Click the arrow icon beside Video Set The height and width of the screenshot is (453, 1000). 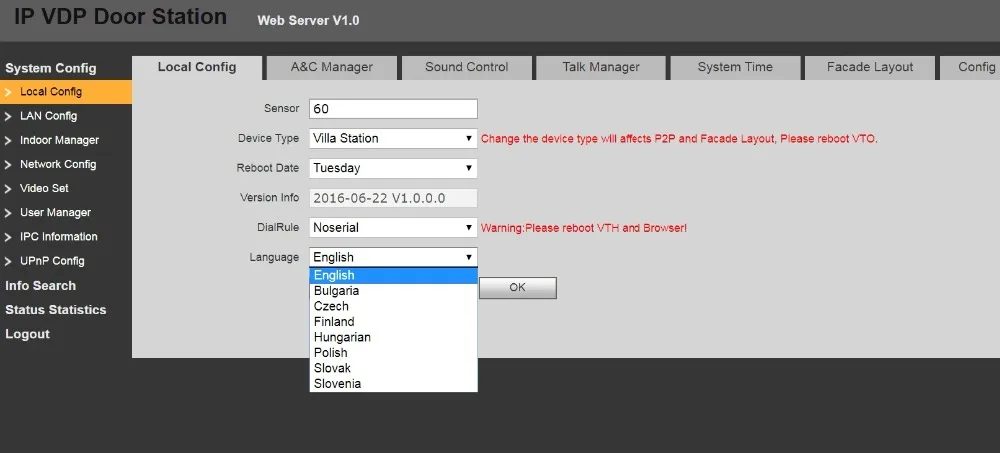tap(8, 189)
